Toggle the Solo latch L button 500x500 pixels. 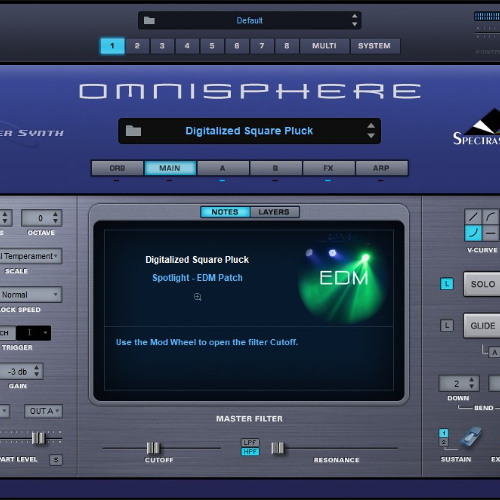pos(447,284)
